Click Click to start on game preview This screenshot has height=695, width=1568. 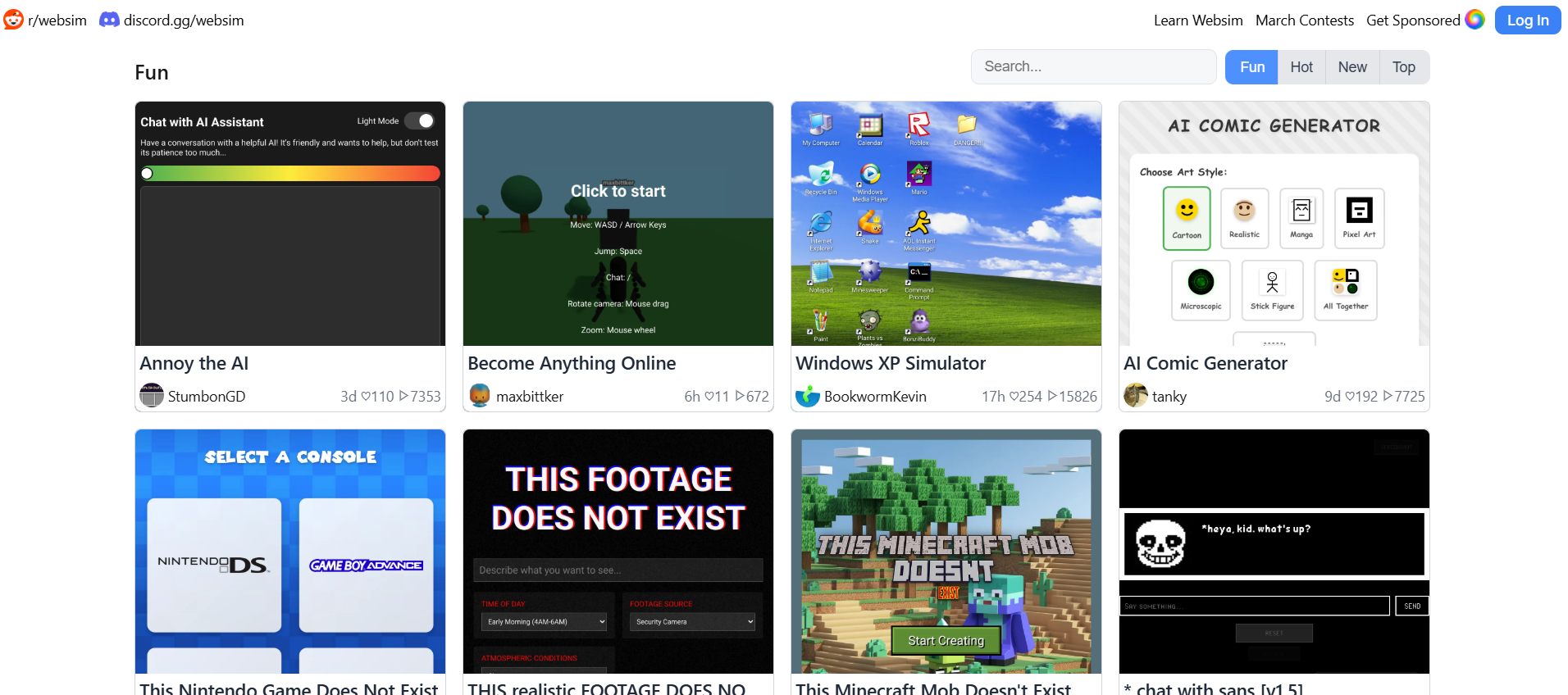point(618,191)
